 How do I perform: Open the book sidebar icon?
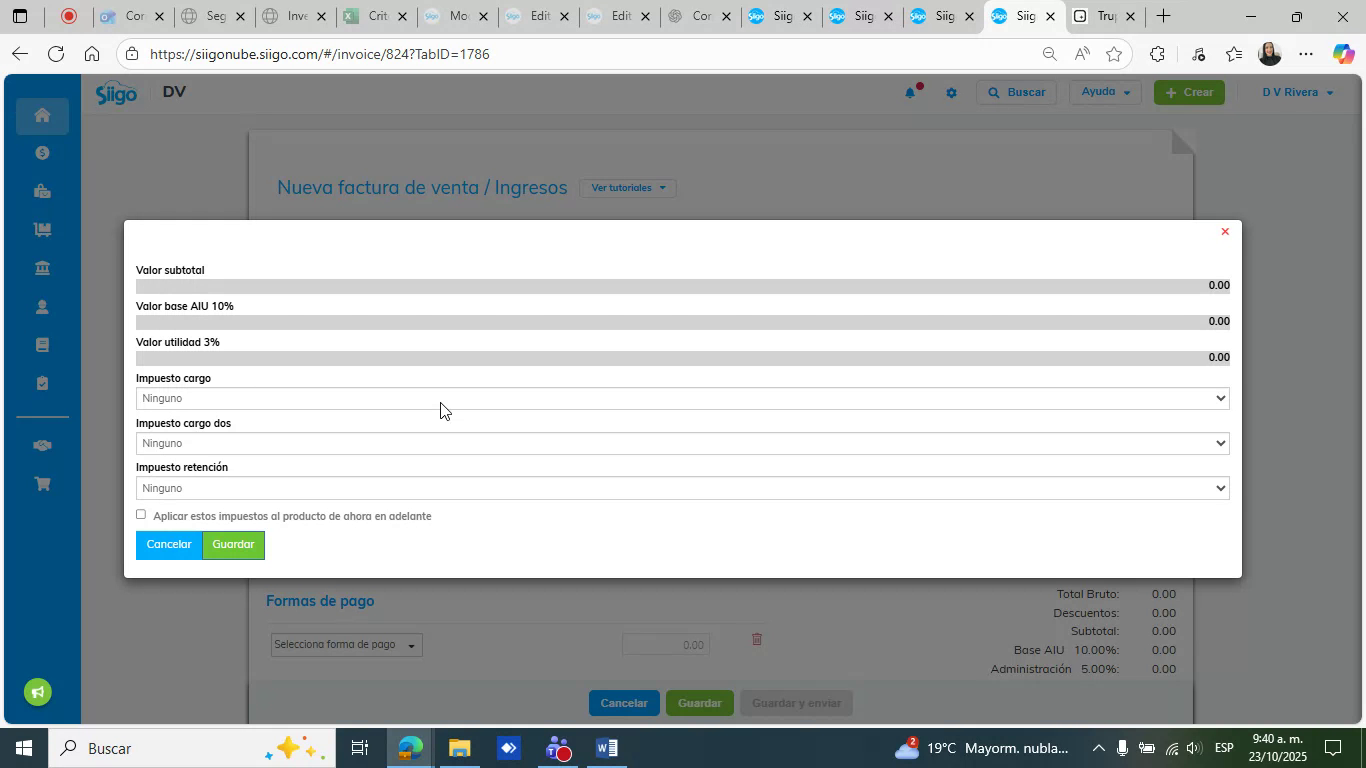coord(42,345)
